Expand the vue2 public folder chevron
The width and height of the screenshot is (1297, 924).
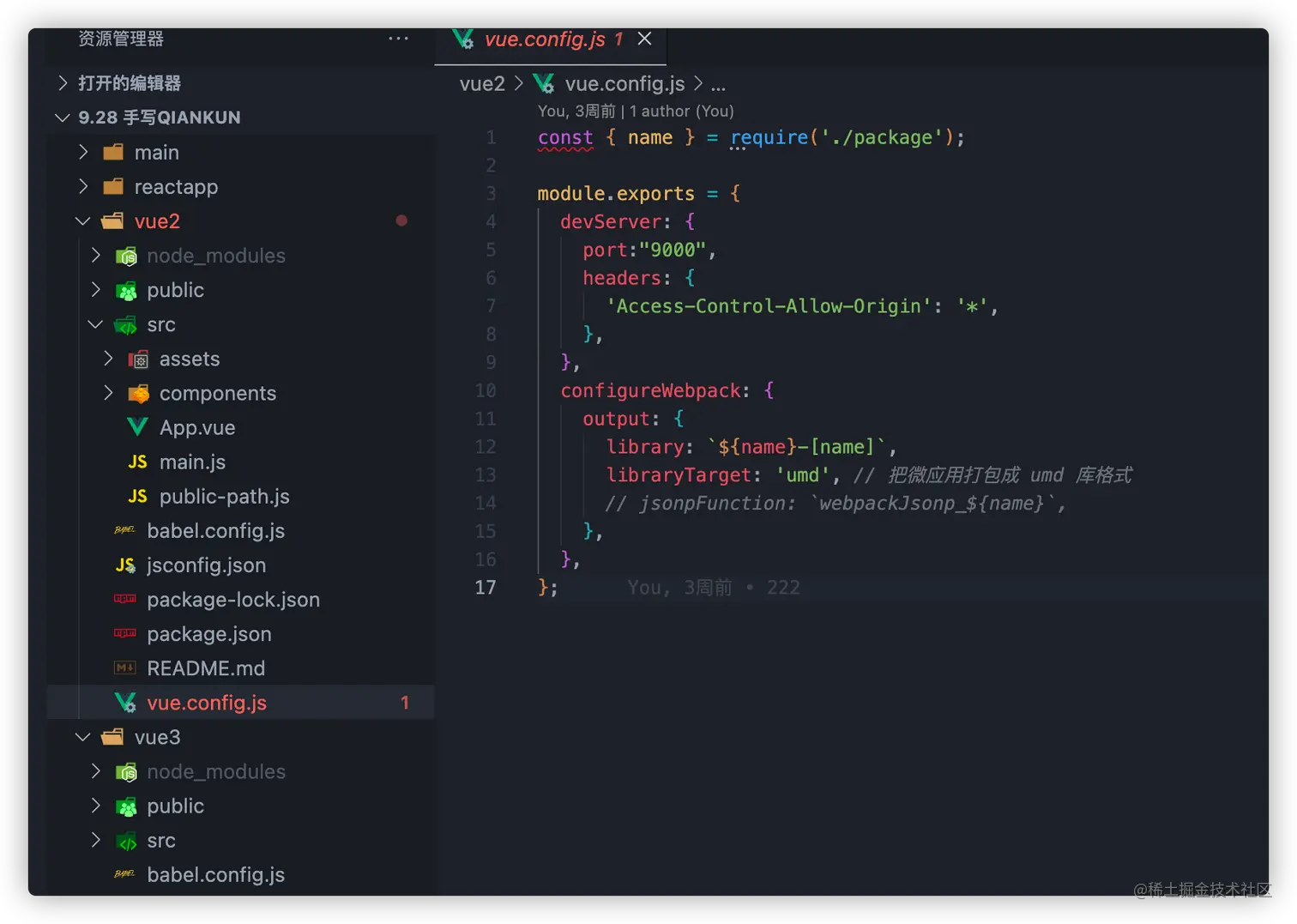pyautogui.click(x=95, y=290)
